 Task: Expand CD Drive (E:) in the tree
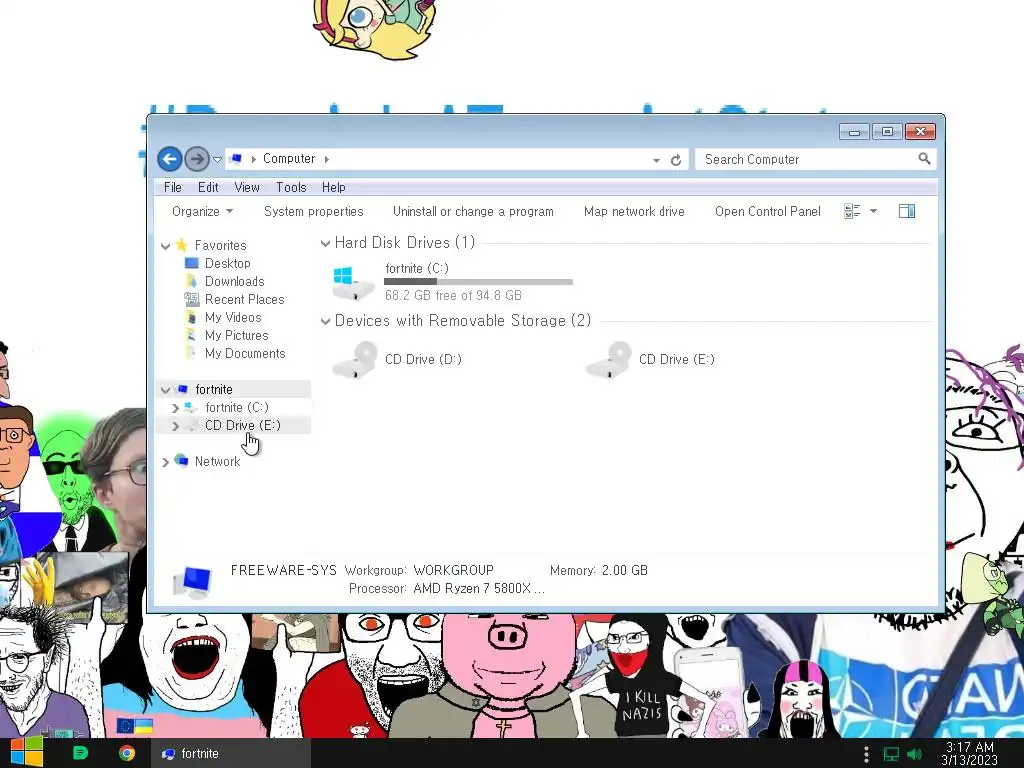click(x=175, y=426)
